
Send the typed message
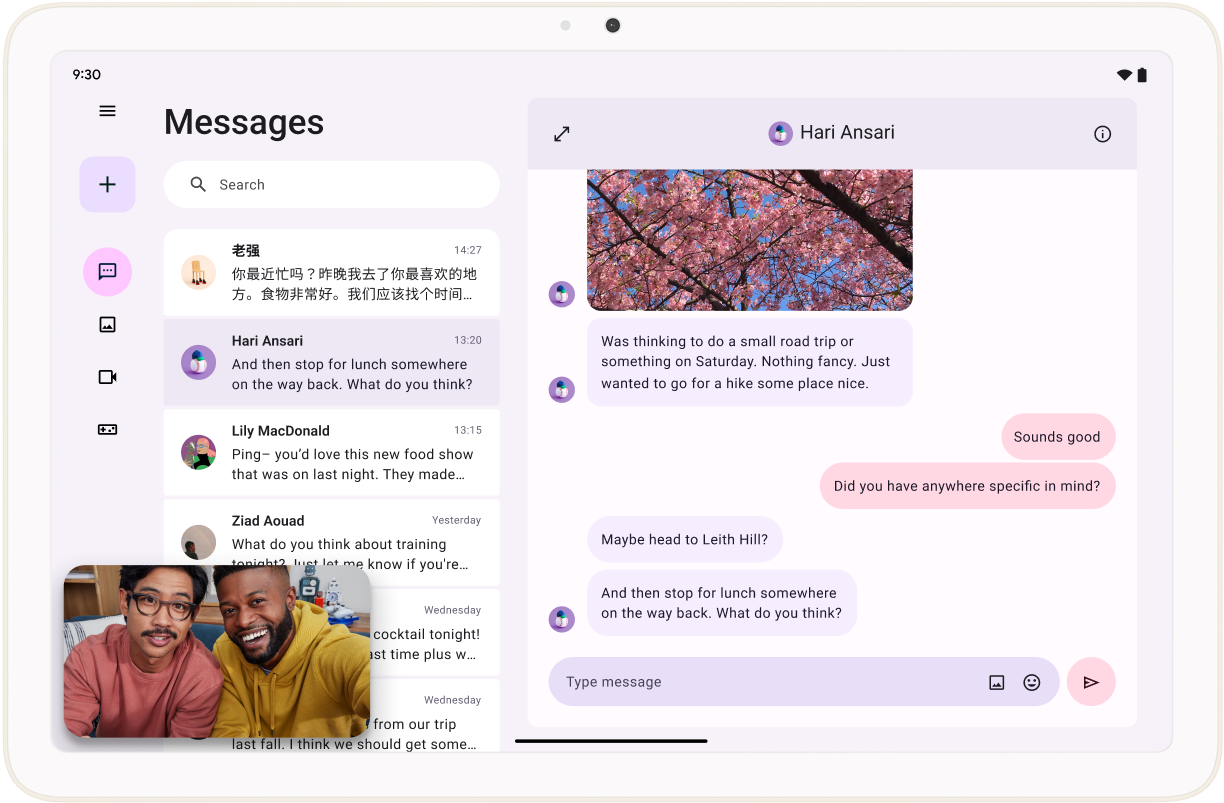(x=1091, y=682)
